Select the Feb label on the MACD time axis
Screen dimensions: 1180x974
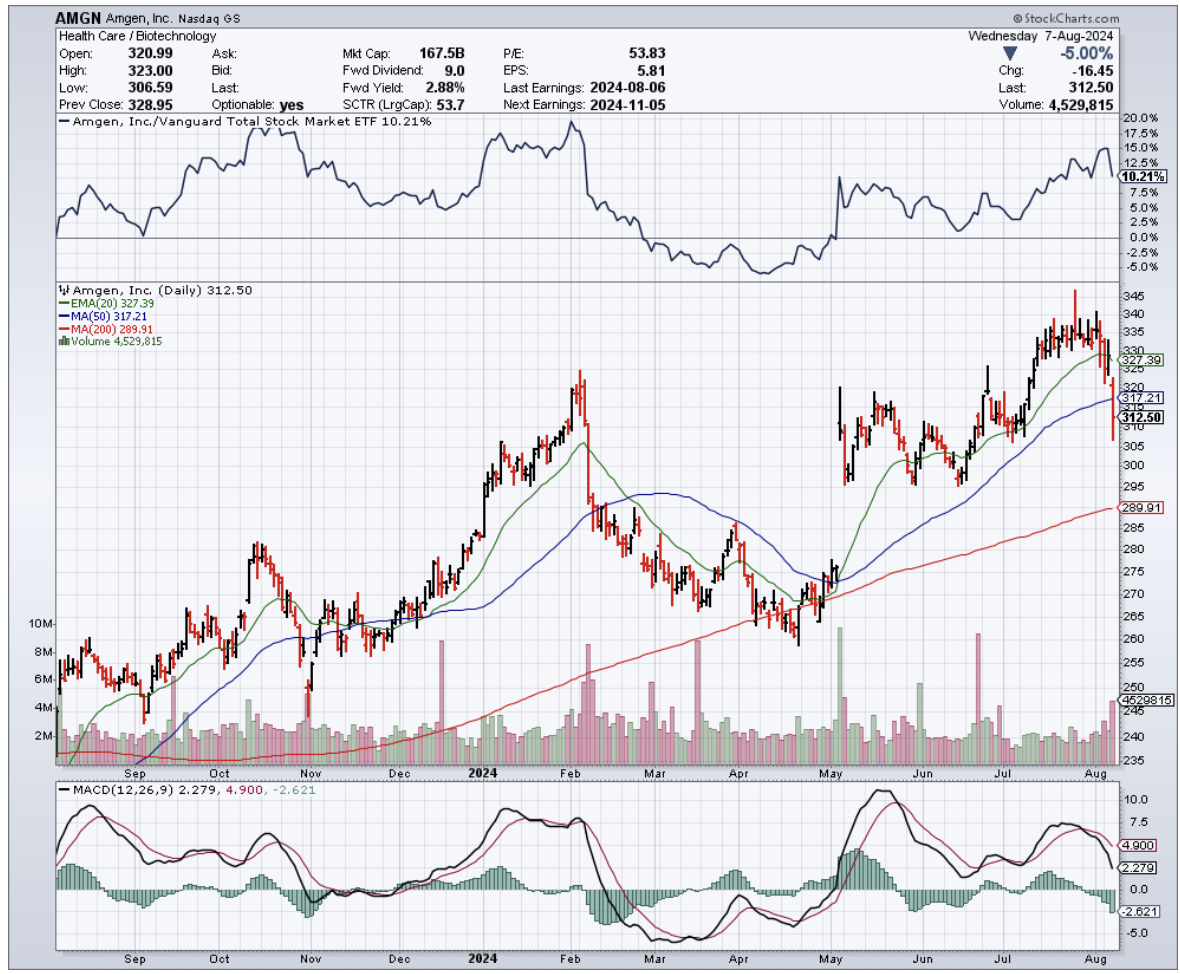click(571, 957)
